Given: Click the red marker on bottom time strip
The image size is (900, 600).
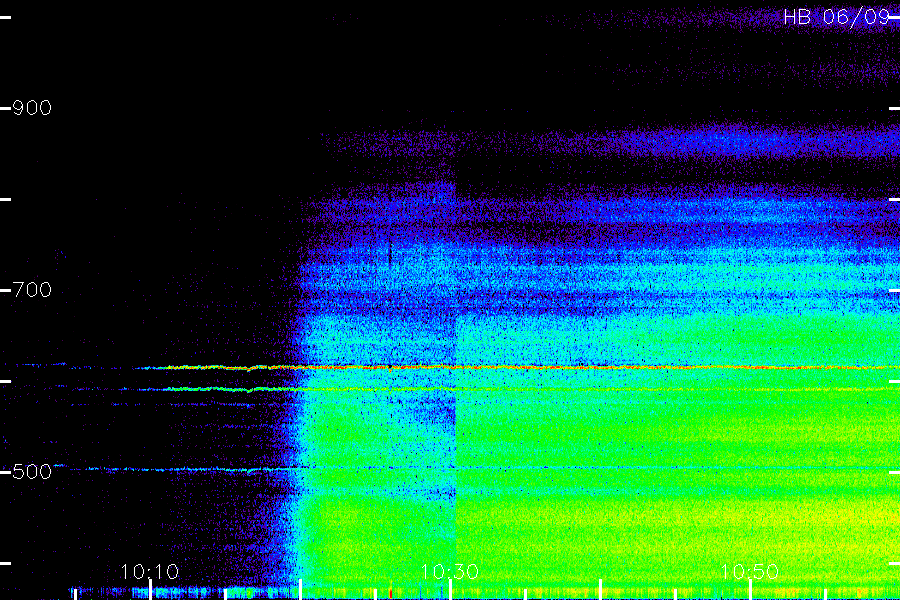Looking at the screenshot, I should pos(391,592).
